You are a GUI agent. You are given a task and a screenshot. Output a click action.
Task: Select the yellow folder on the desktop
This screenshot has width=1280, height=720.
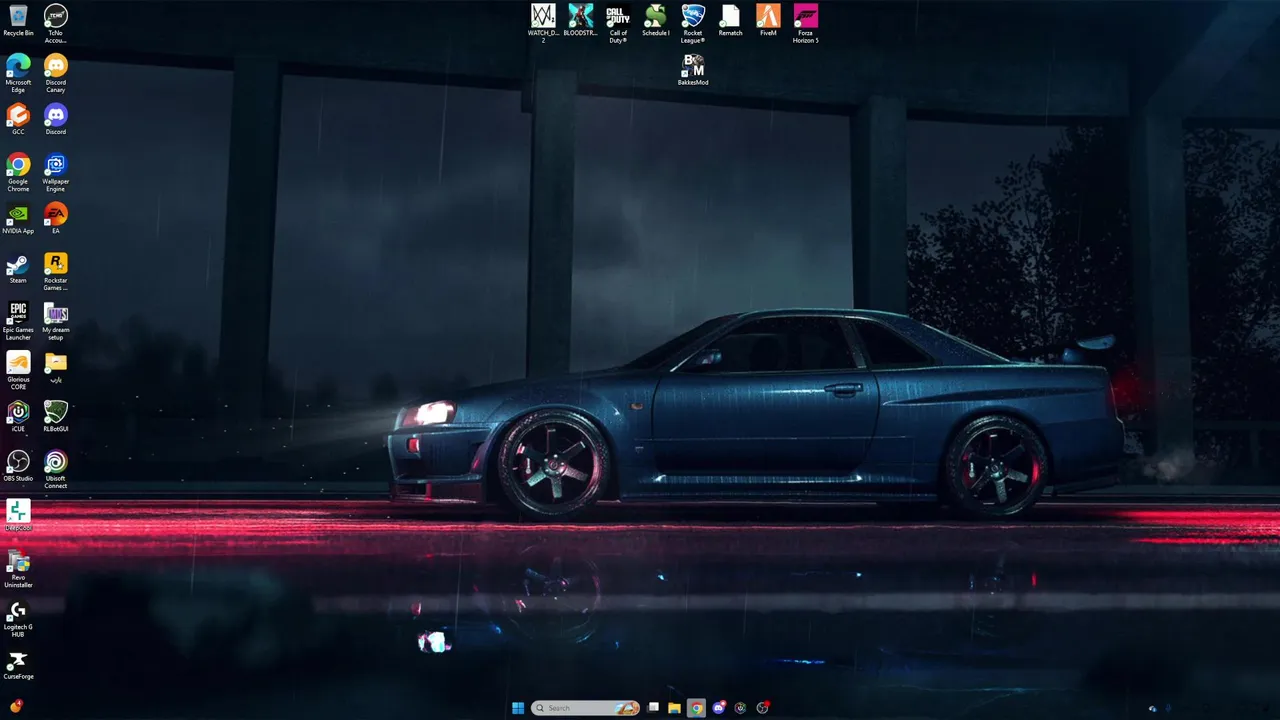(x=56, y=366)
